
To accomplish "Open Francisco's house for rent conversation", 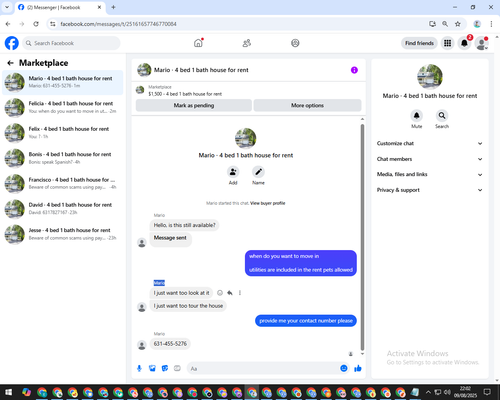I will [x=63, y=183].
